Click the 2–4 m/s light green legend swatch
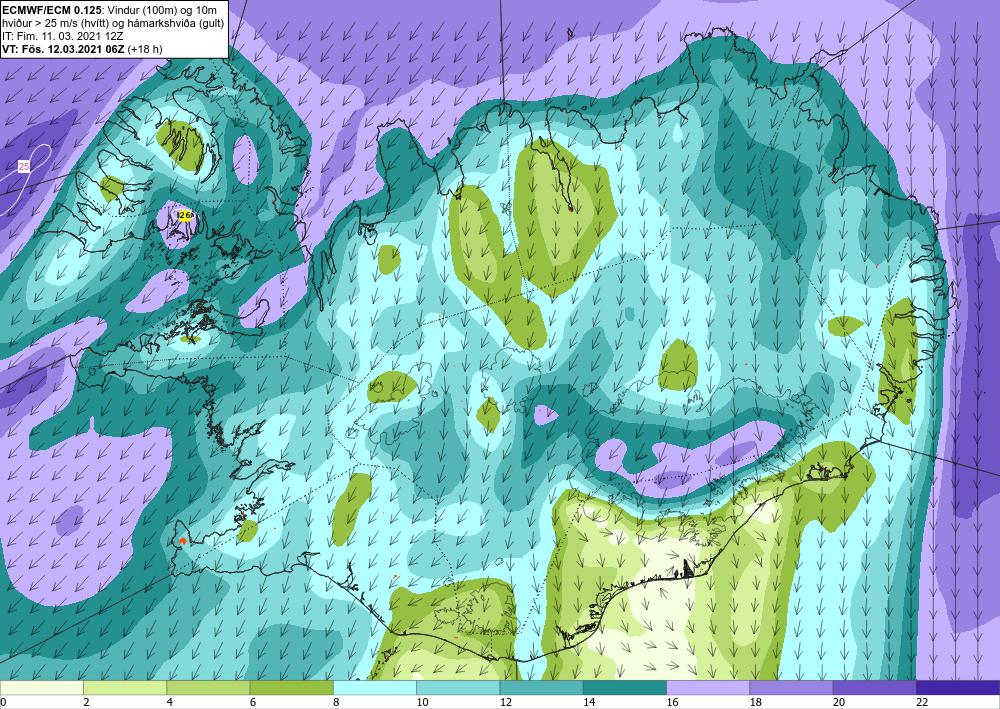Screen dimensions: 1000x709 (x=125, y=688)
